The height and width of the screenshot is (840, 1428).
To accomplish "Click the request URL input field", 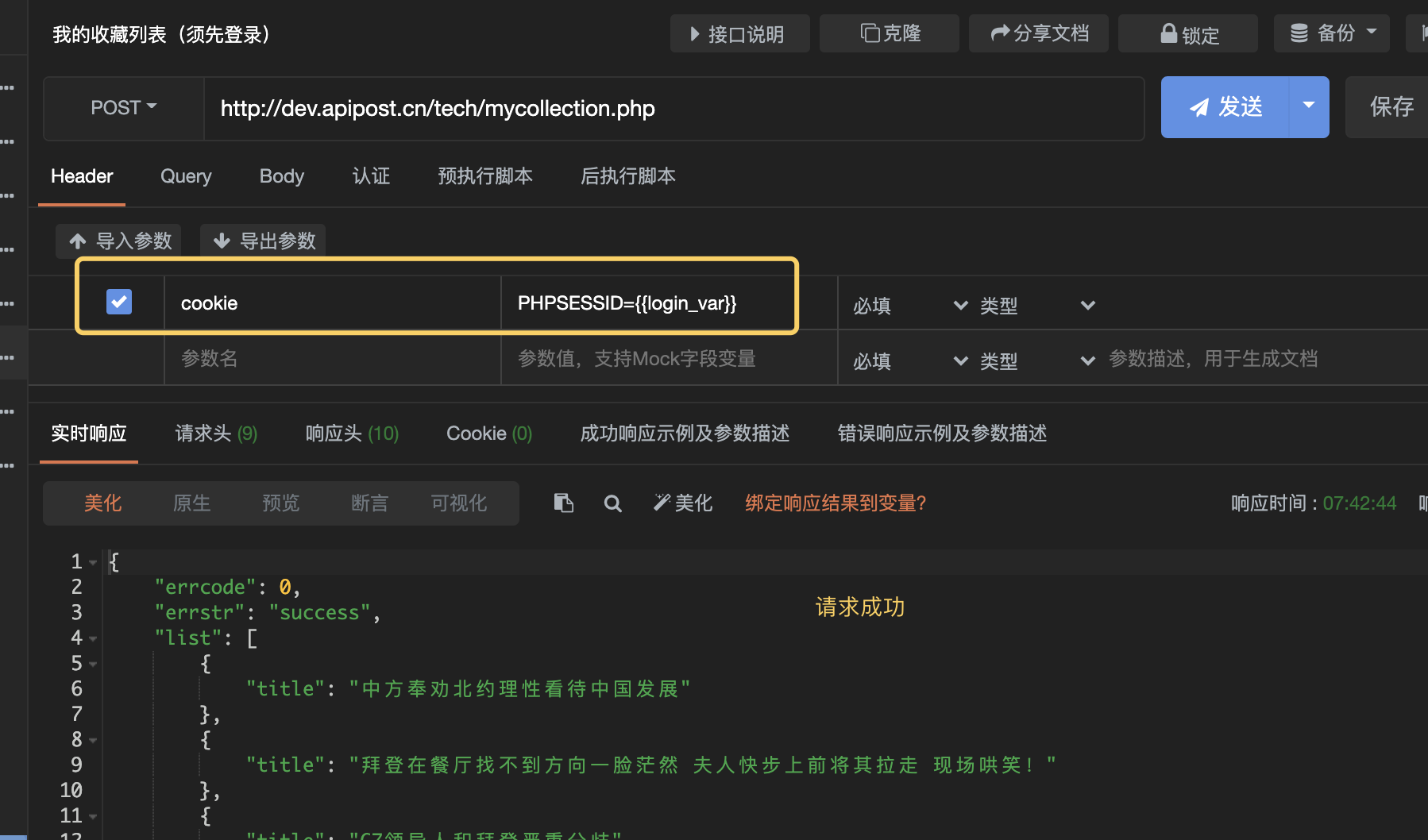I will (x=673, y=108).
